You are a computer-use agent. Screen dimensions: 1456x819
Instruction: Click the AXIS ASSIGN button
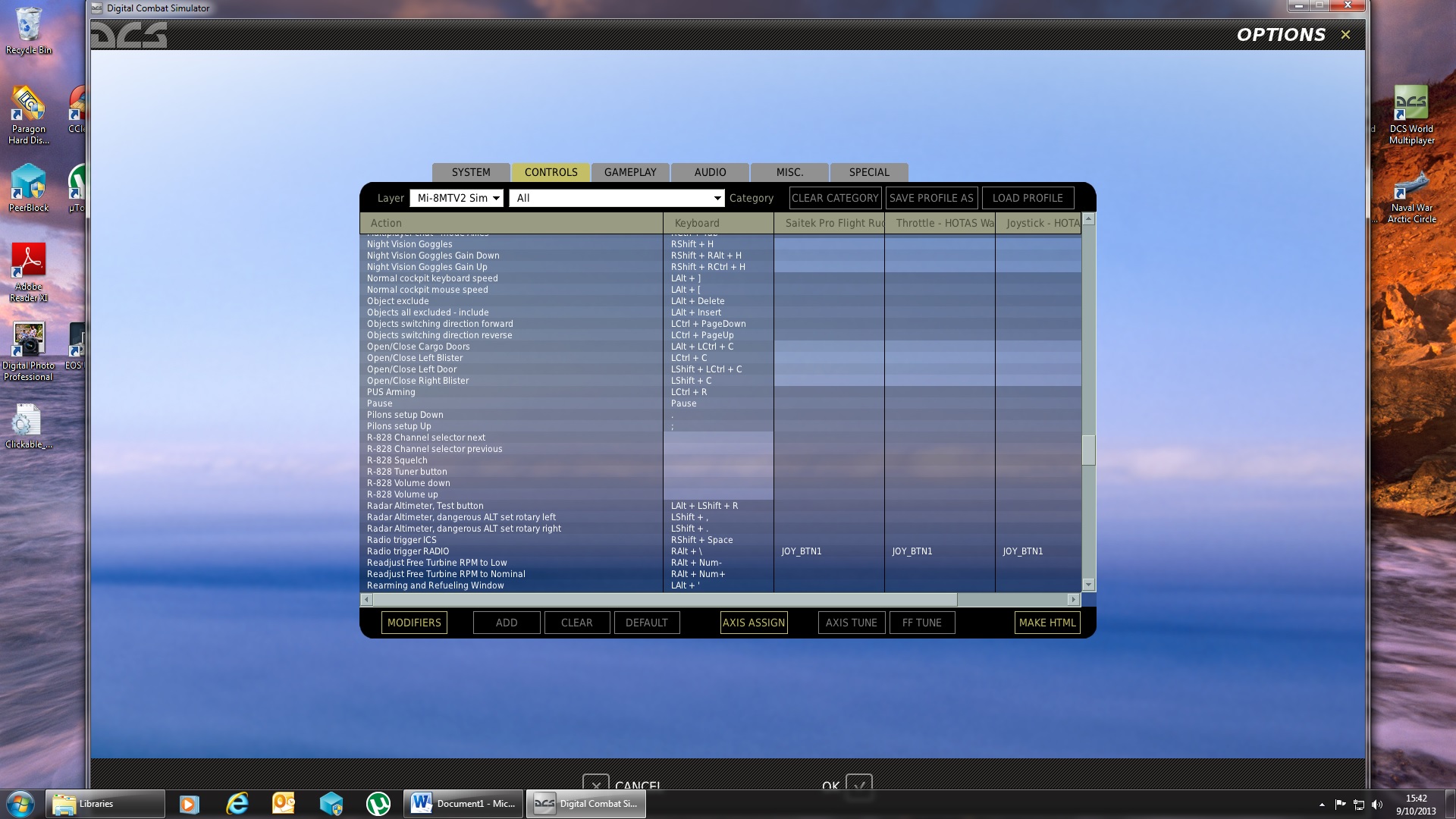click(754, 623)
